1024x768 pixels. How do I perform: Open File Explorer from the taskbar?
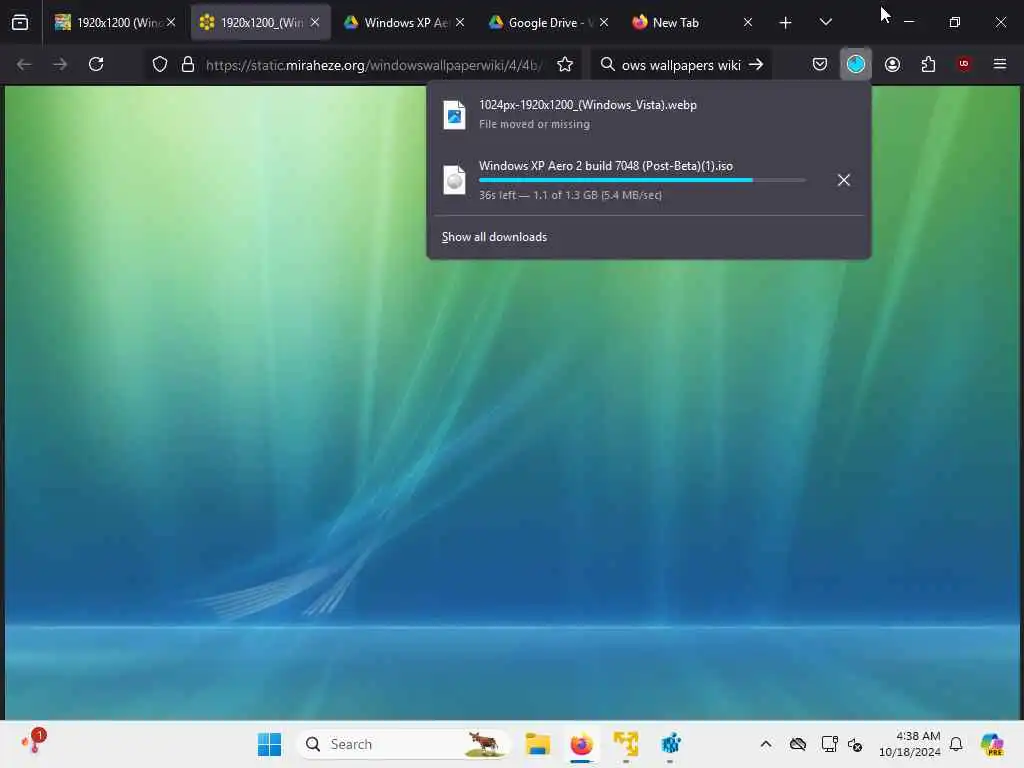click(537, 744)
